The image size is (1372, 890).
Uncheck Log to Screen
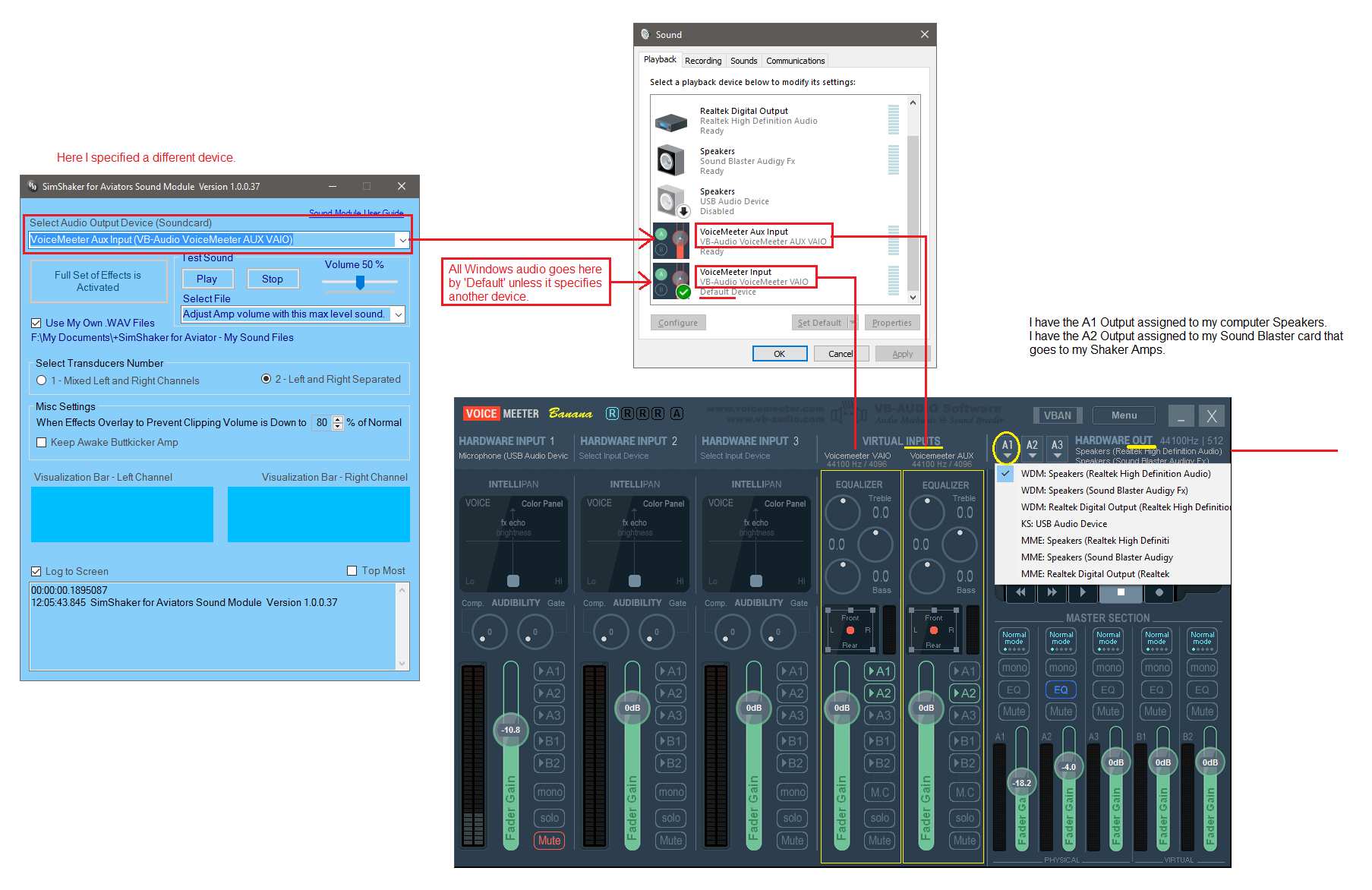(36, 571)
